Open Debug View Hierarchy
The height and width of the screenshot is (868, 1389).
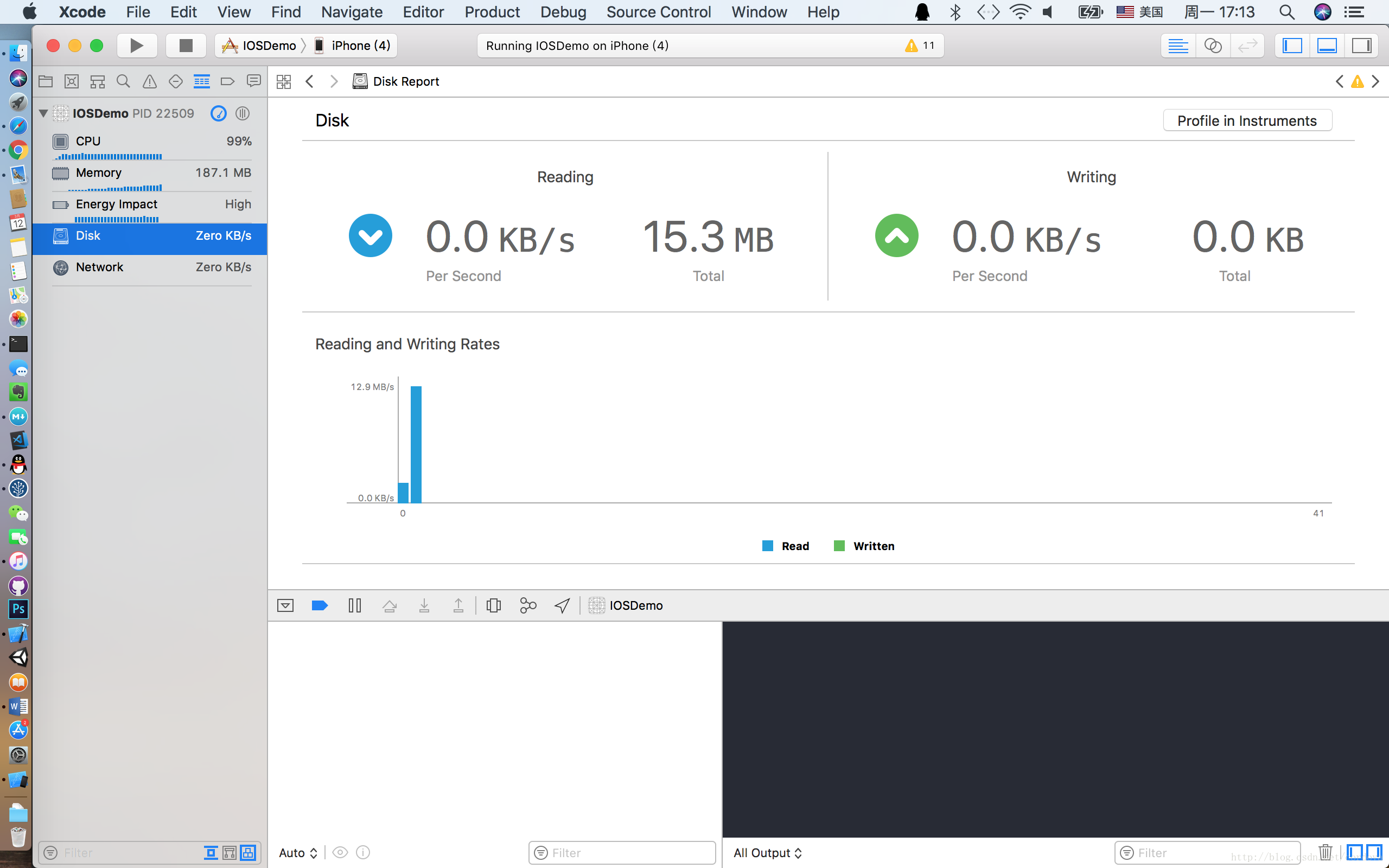494,605
